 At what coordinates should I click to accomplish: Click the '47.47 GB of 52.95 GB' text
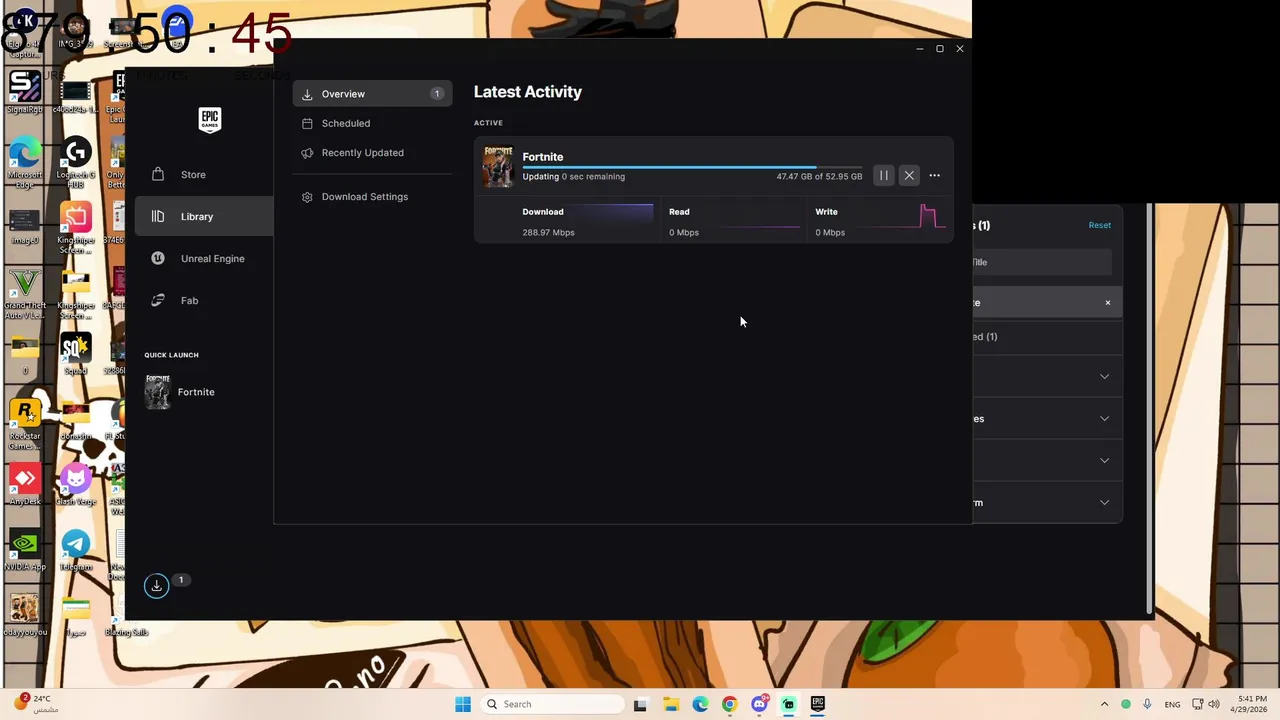click(819, 177)
